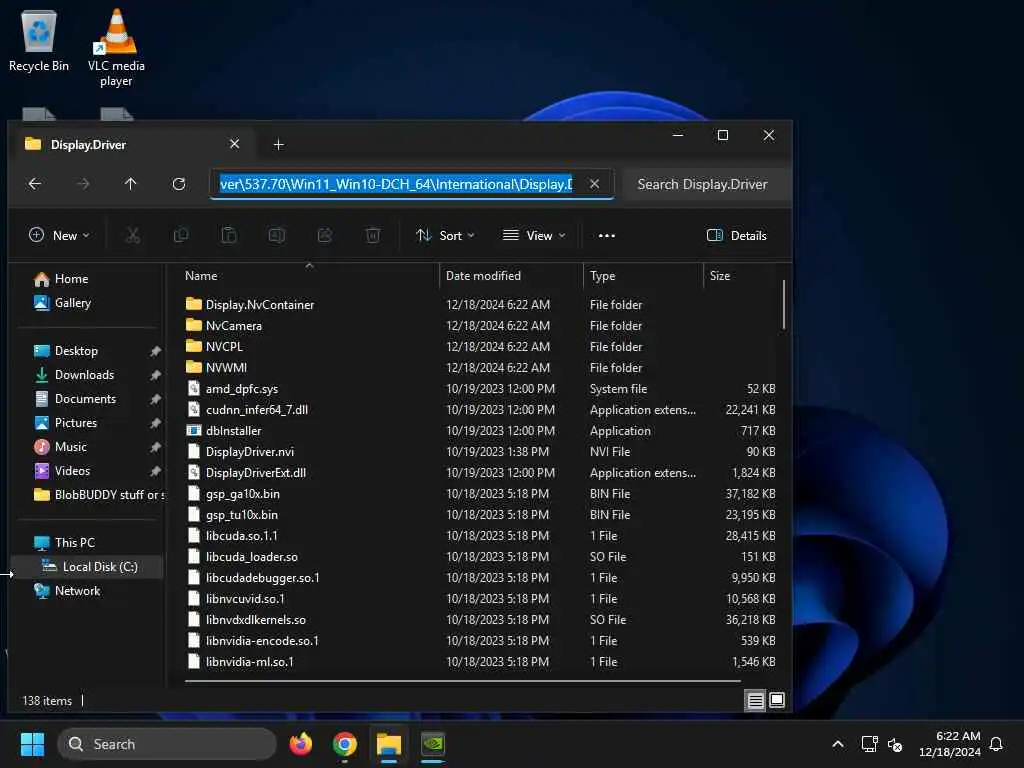Select cudnn_infer64_7.dll file
The height and width of the screenshot is (768, 1024).
pyautogui.click(x=257, y=409)
